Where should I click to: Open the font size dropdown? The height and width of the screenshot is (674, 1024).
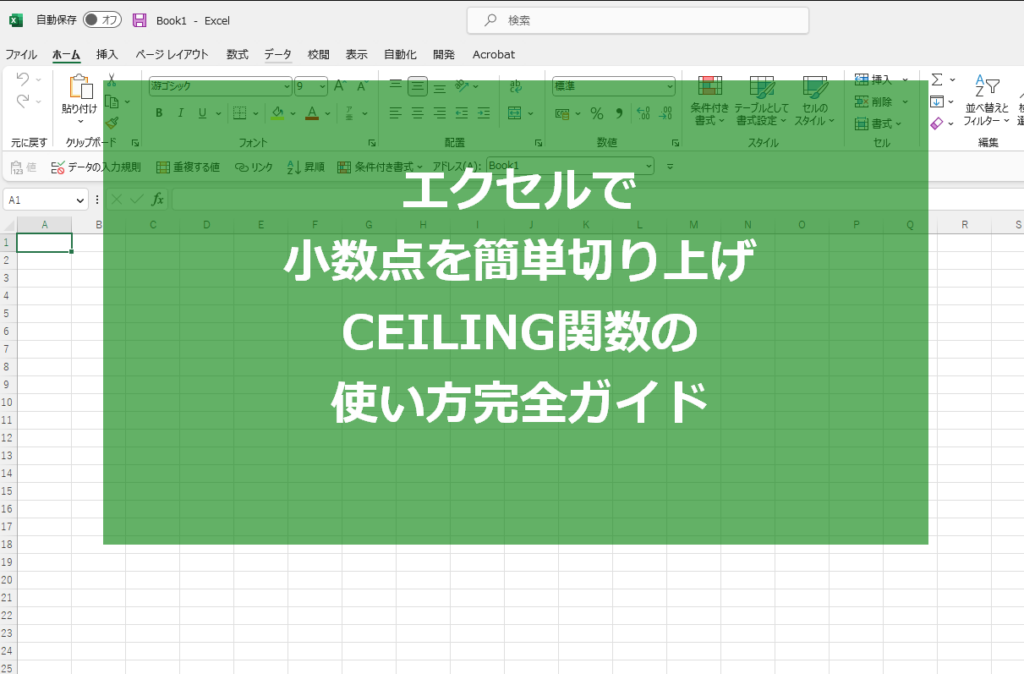tap(323, 86)
